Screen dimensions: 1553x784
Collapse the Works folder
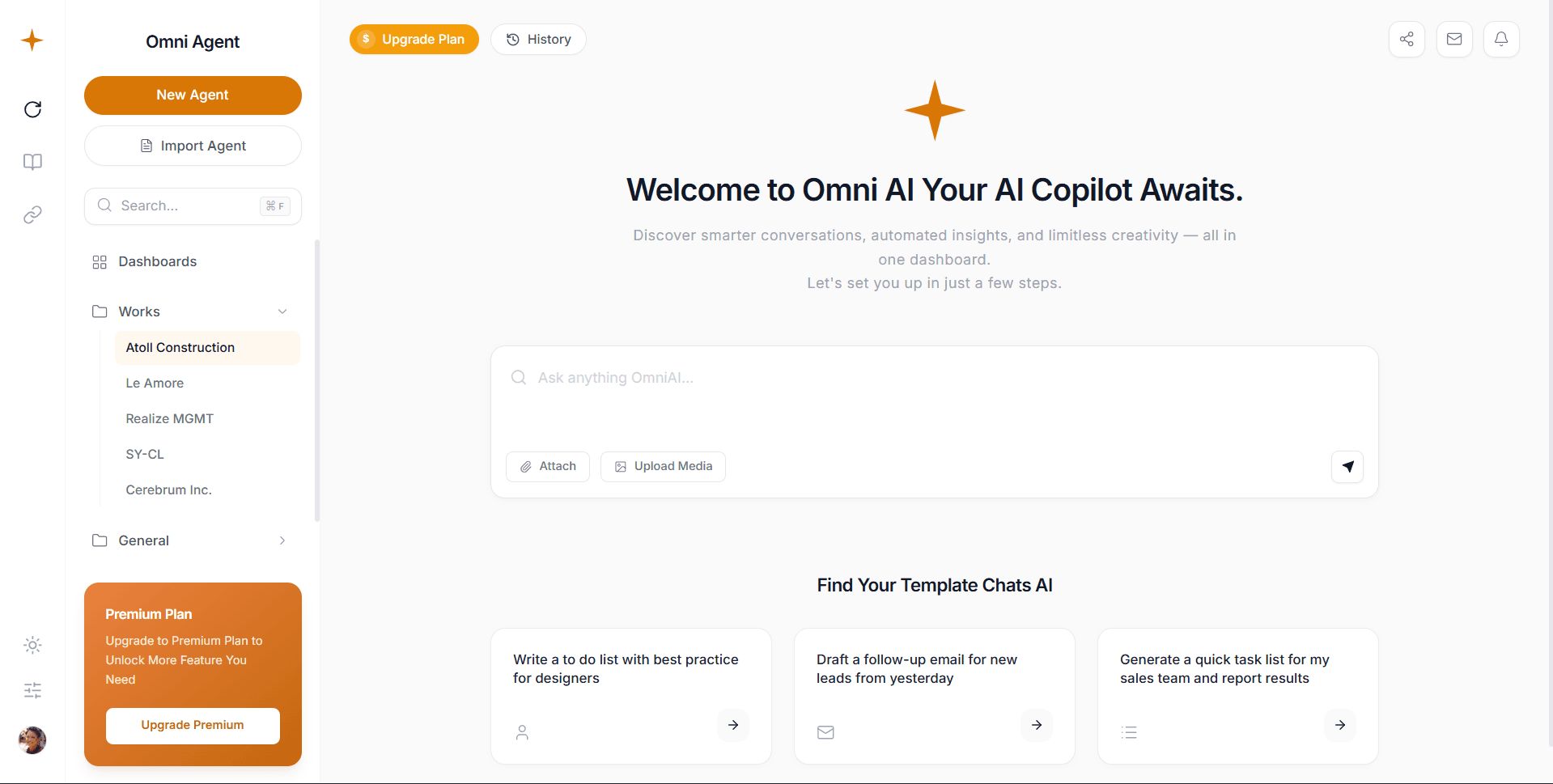[x=282, y=311]
